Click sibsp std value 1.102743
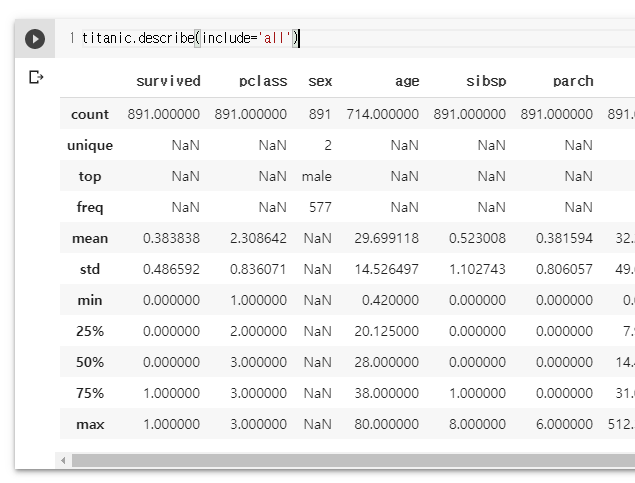Viewport: 635px width, 483px height. 477,269
